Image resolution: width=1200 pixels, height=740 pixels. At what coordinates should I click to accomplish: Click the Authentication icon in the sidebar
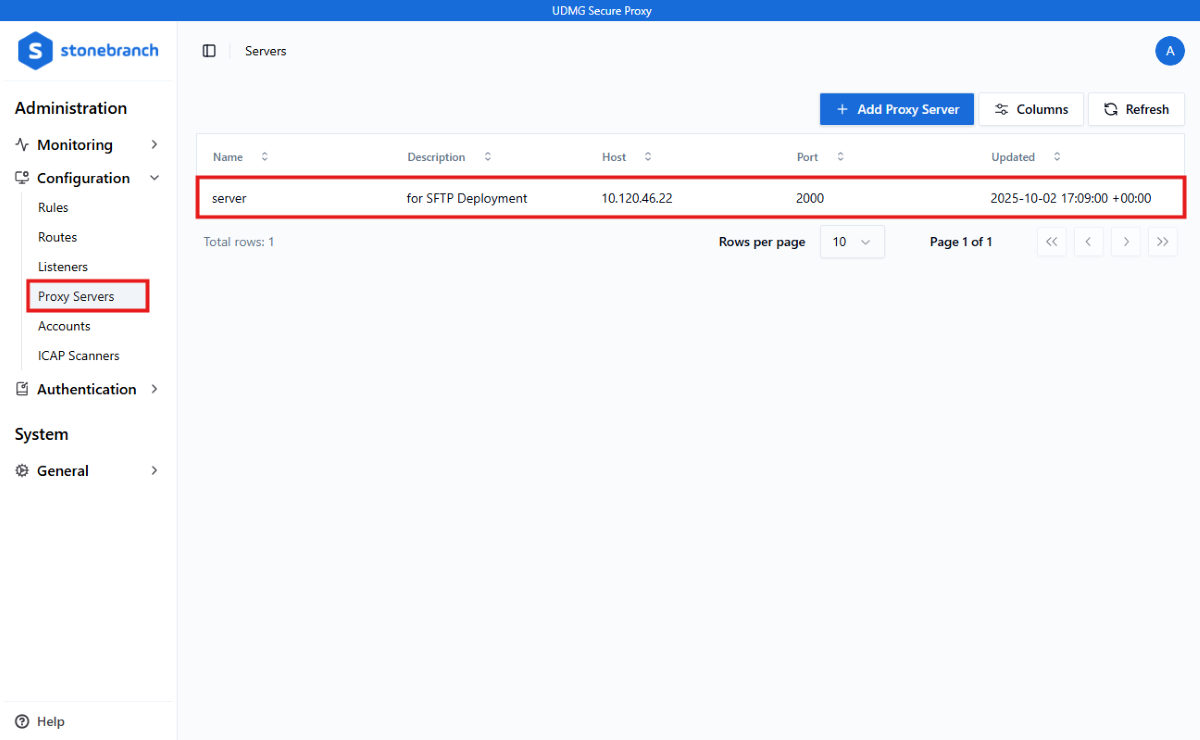point(22,389)
